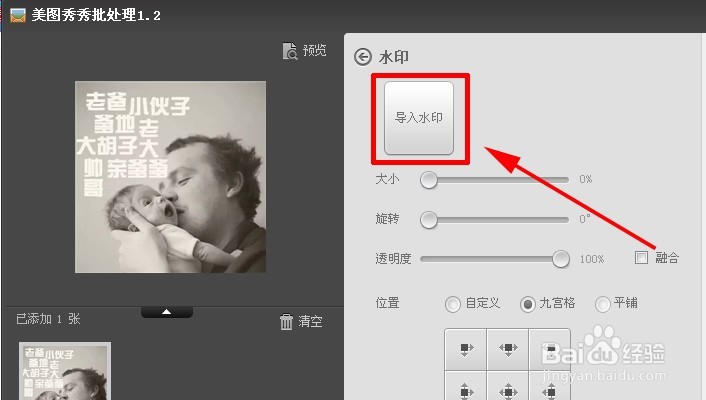Select the 平铺 tile radio button

coord(602,304)
